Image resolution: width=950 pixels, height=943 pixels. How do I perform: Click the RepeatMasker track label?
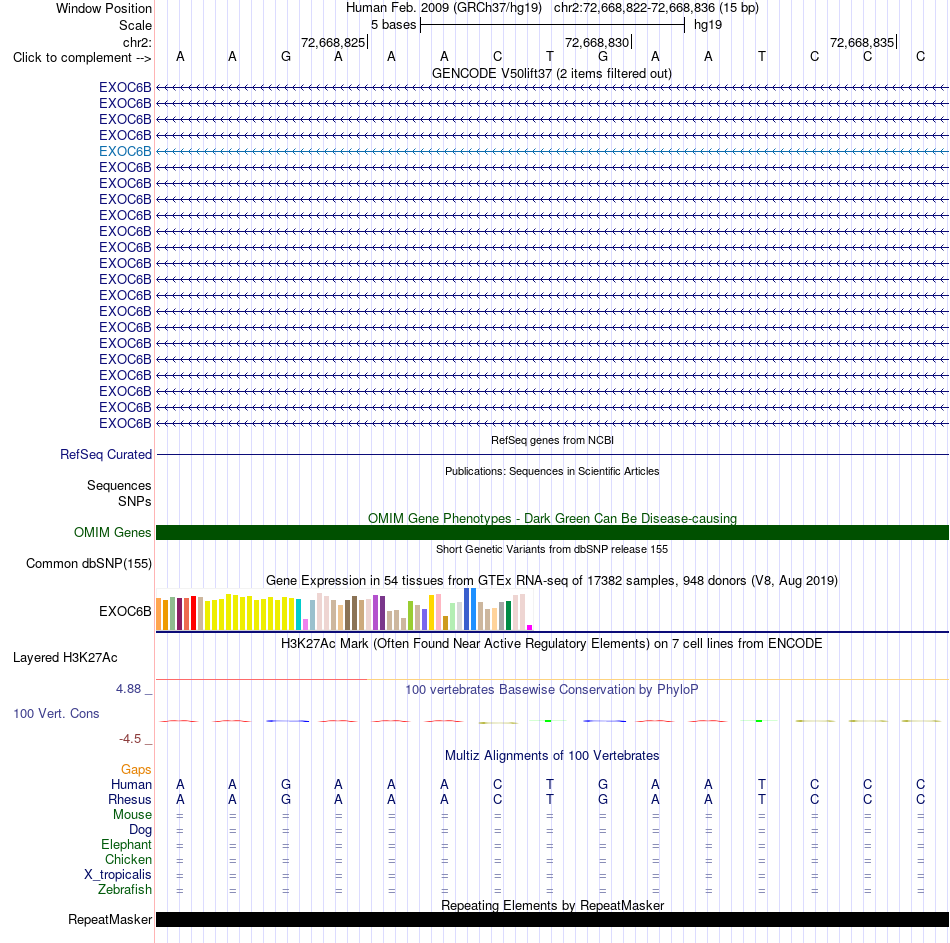pyautogui.click(x=110, y=920)
